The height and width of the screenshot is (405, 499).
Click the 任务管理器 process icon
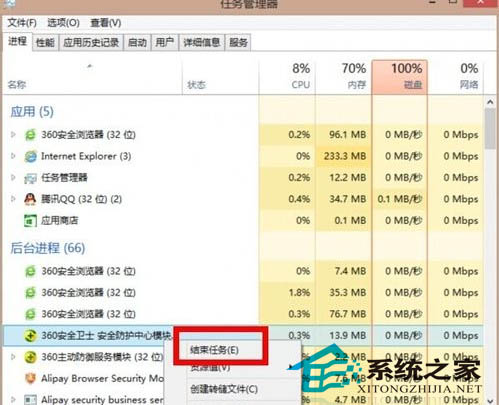30,178
